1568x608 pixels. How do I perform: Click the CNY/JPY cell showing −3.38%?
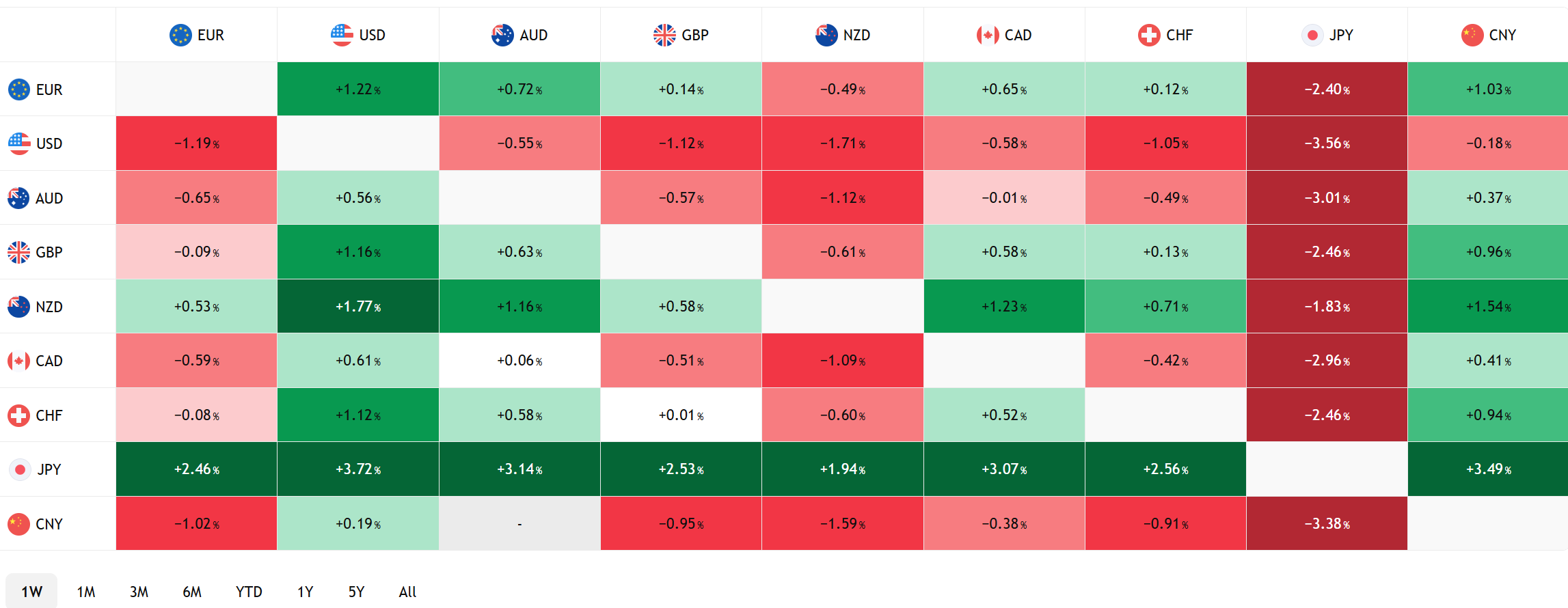click(1327, 524)
